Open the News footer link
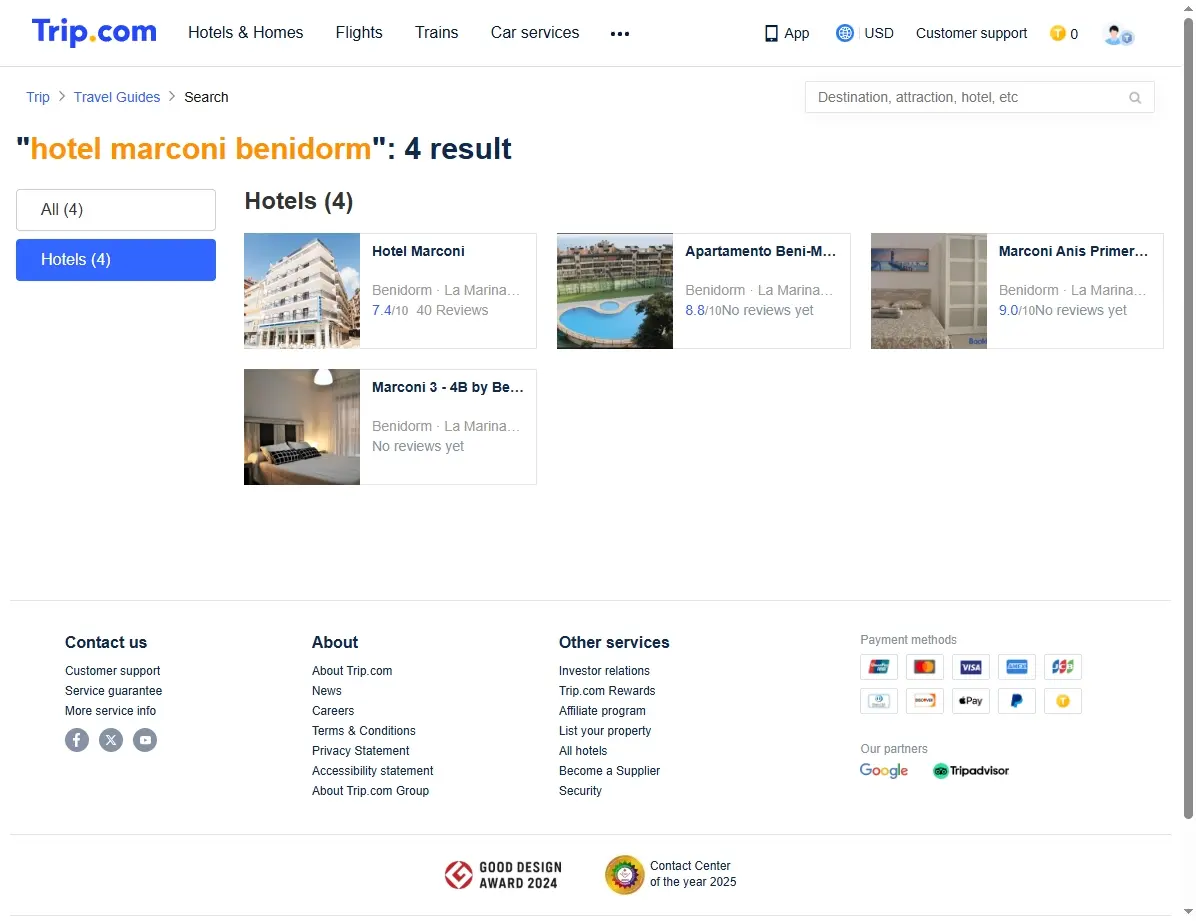This screenshot has height=921, width=1196. point(326,691)
